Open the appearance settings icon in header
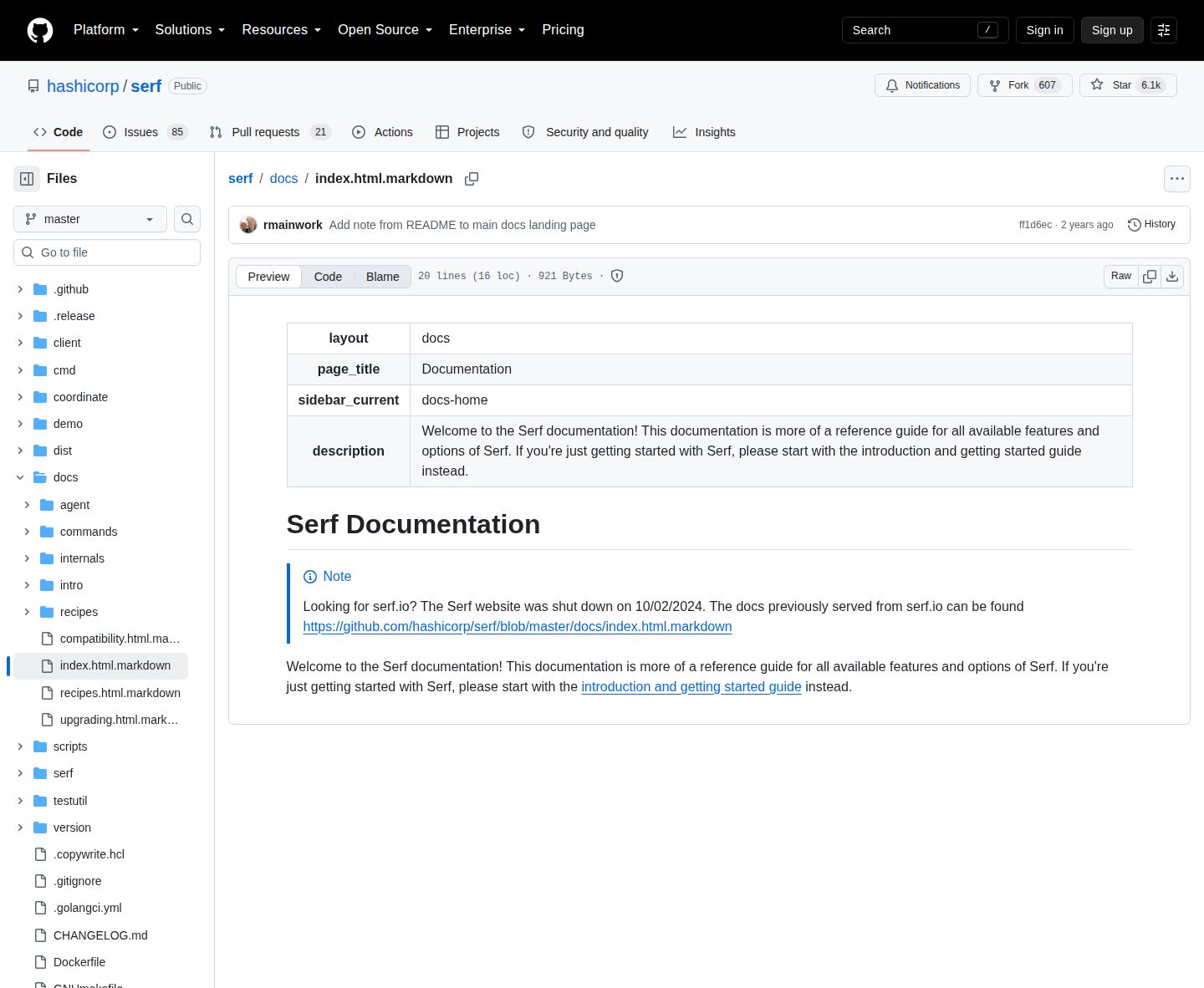The width and height of the screenshot is (1204, 988). point(1164,30)
